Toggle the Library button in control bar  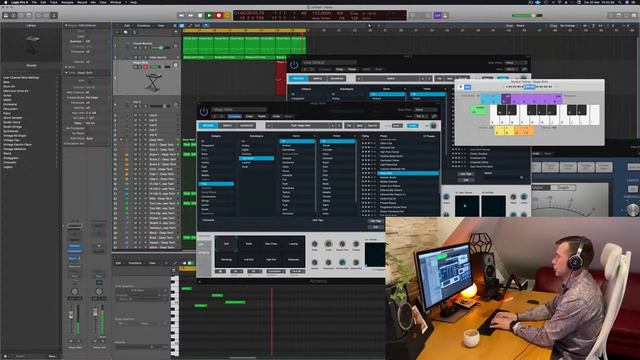tap(6, 15)
